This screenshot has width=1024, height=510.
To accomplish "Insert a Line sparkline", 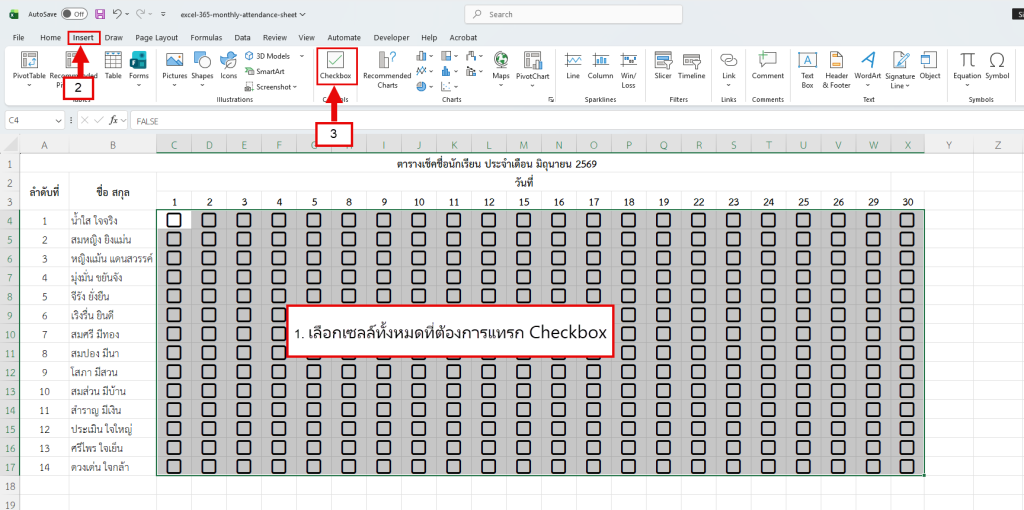I will click(573, 67).
